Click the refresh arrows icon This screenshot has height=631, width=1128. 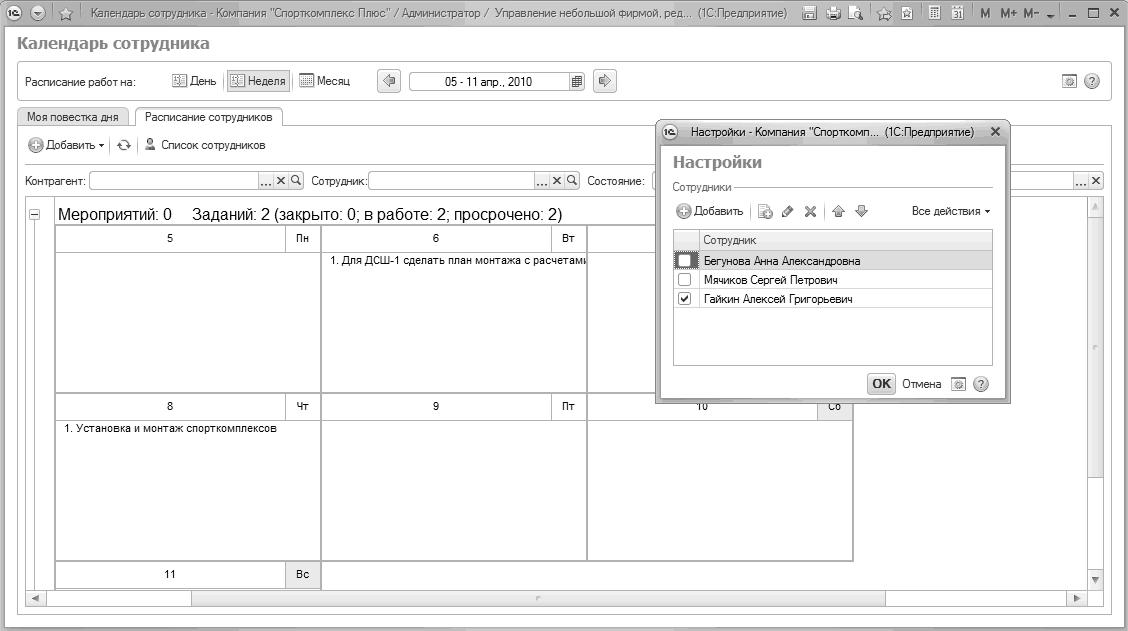click(x=124, y=145)
